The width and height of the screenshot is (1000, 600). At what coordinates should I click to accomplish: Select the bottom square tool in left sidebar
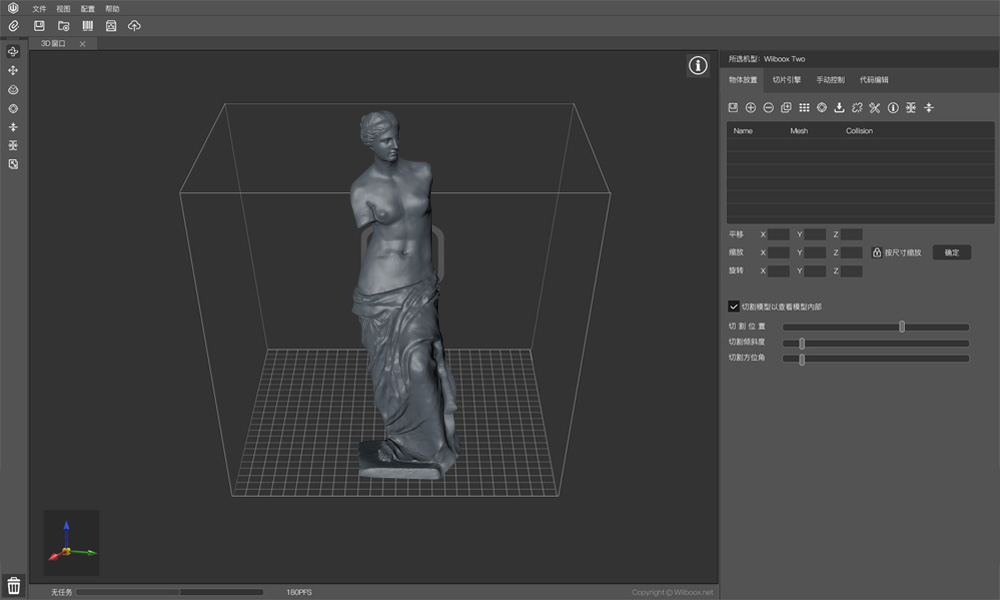13,164
